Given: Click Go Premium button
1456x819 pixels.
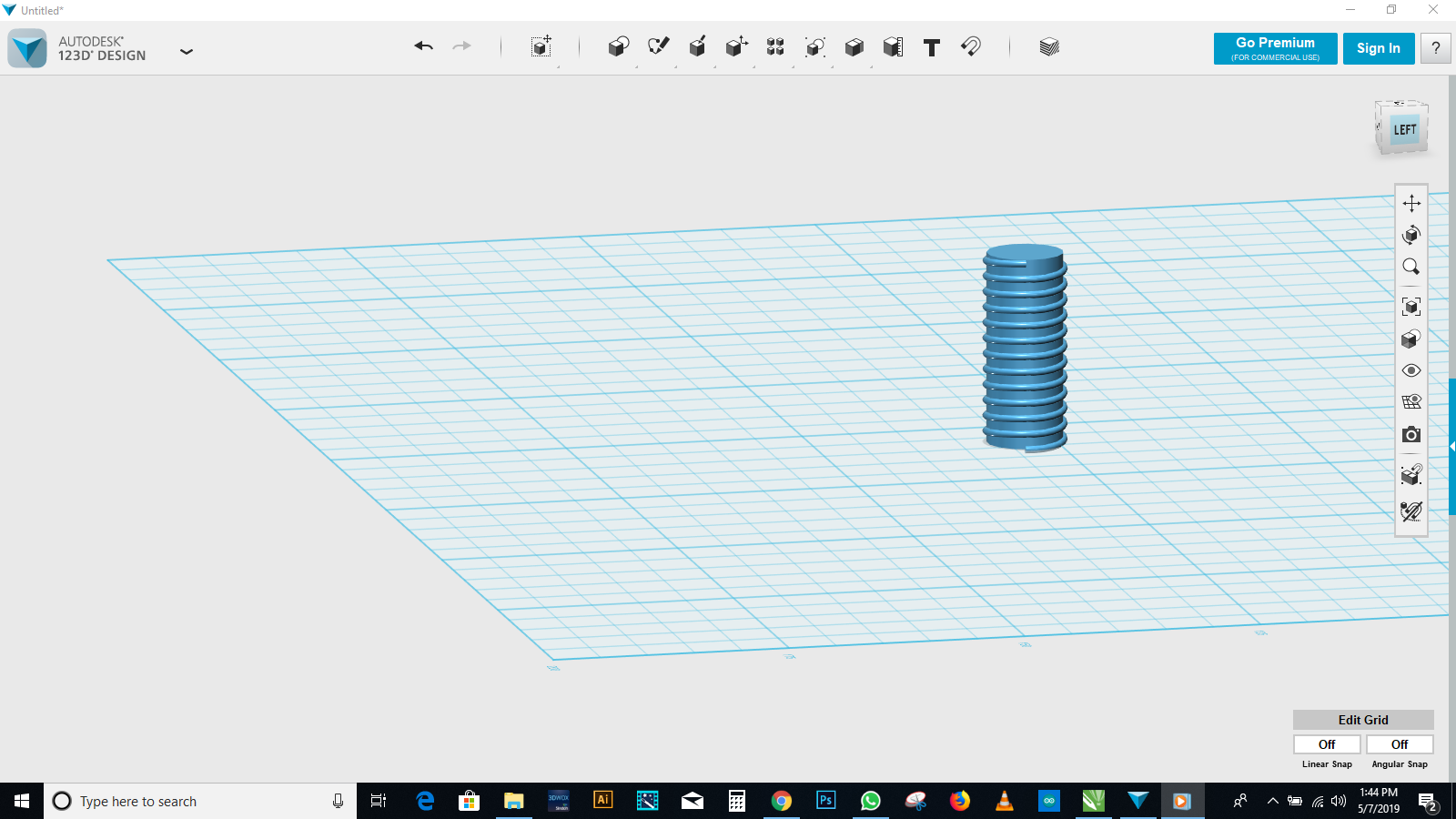Looking at the screenshot, I should 1275,48.
